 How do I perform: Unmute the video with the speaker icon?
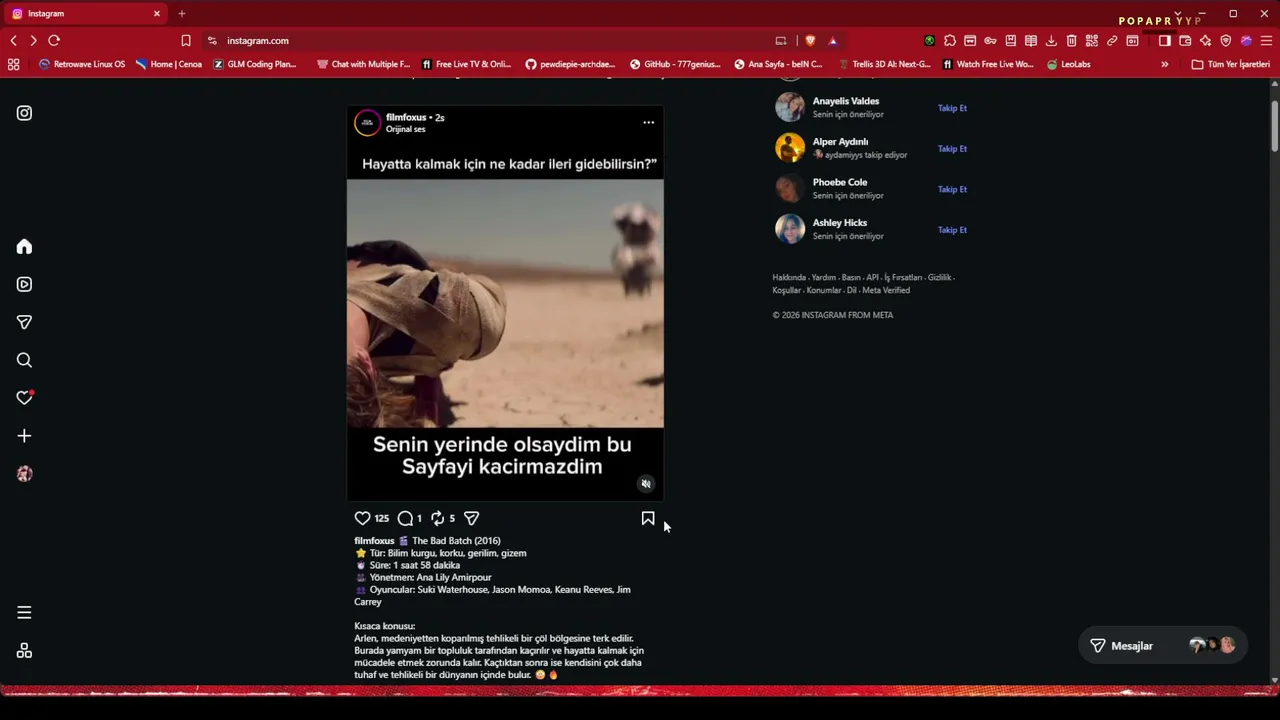[x=646, y=484]
